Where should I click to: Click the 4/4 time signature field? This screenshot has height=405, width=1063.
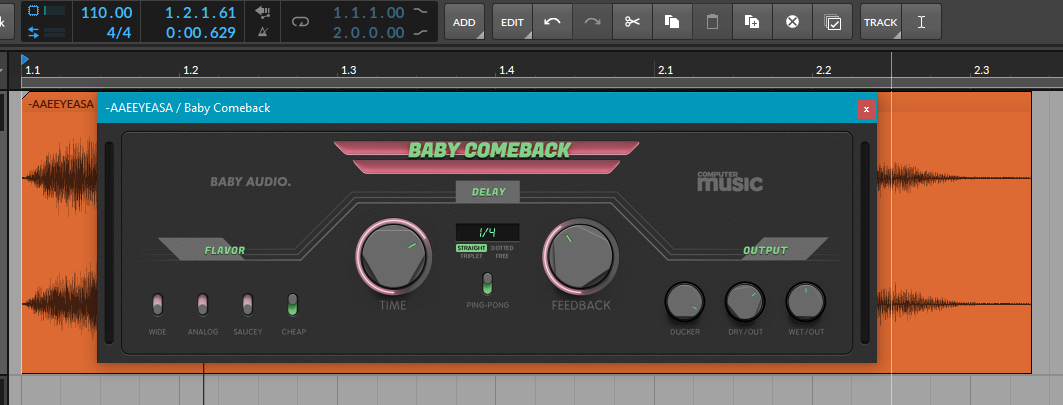click(x=119, y=32)
